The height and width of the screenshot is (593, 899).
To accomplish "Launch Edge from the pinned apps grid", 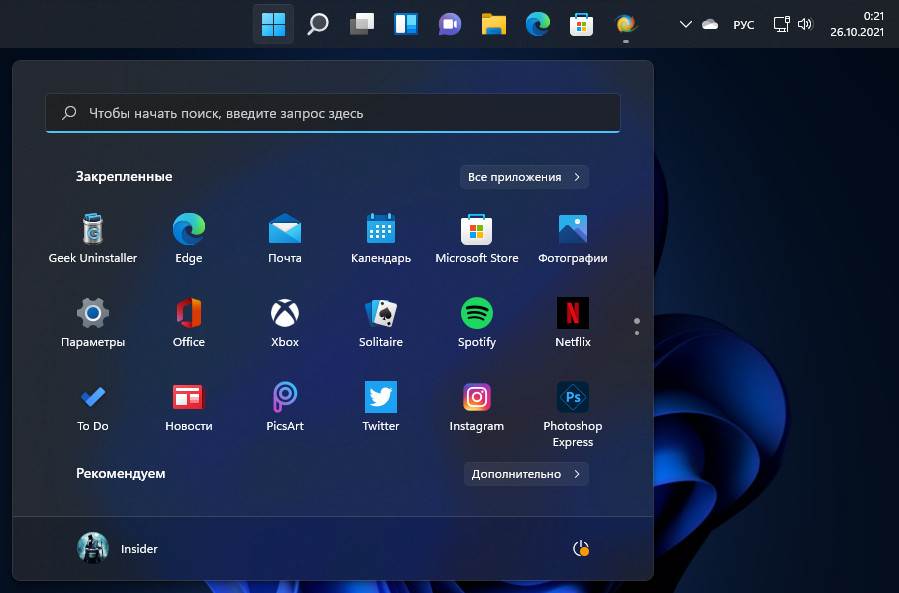I will (x=189, y=238).
